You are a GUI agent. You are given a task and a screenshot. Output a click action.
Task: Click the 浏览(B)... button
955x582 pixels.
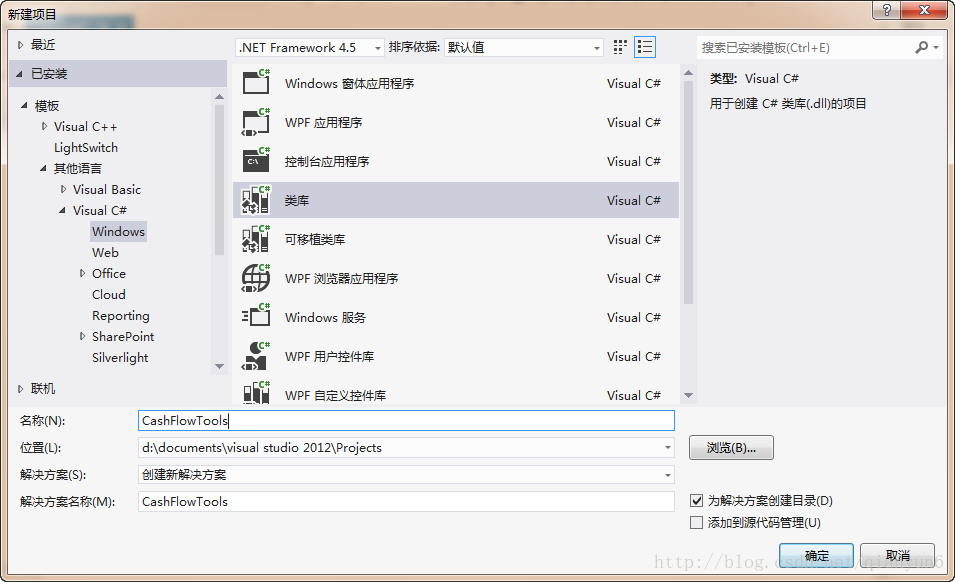tap(731, 447)
